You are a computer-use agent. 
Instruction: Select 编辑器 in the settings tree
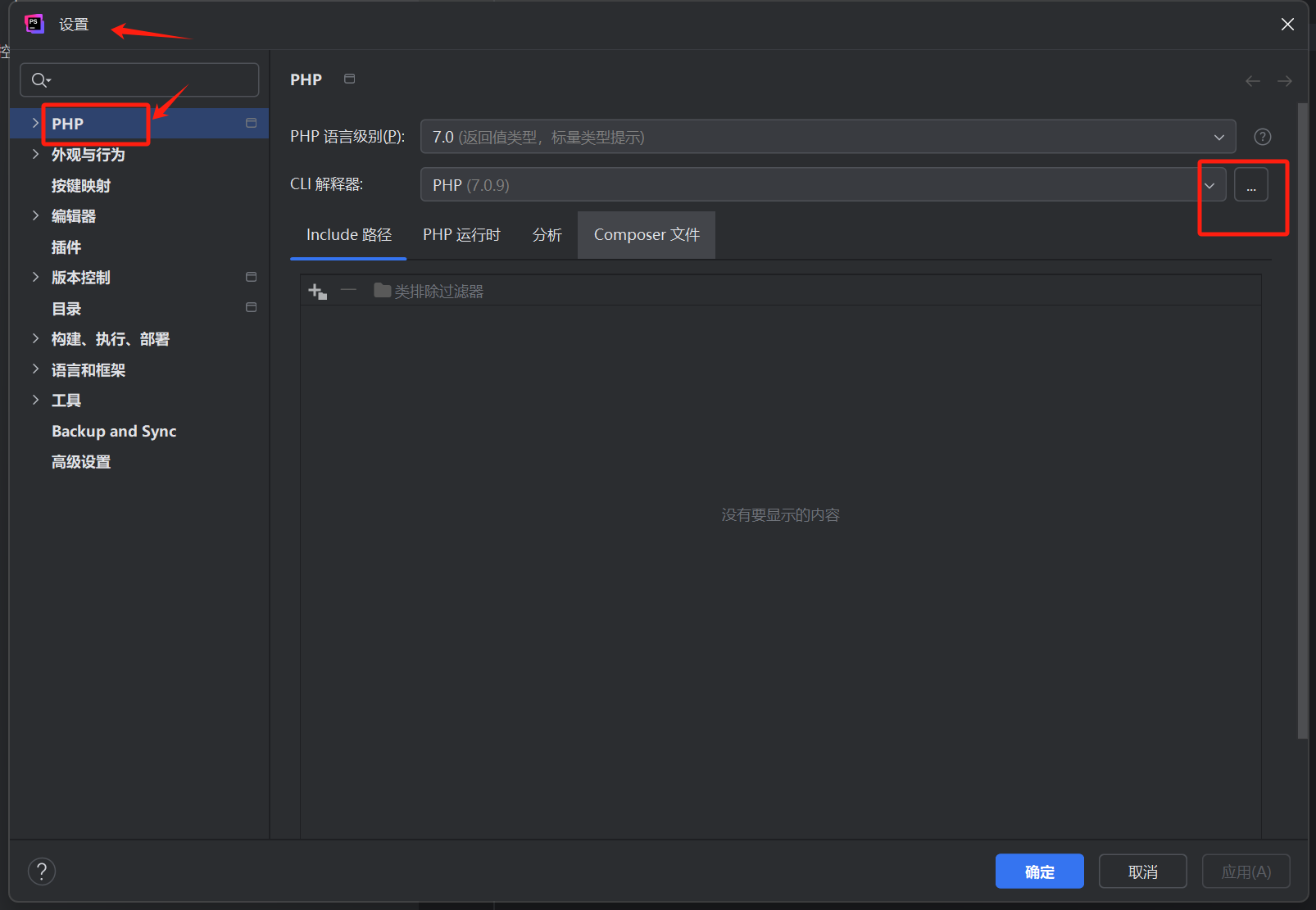[x=73, y=215]
